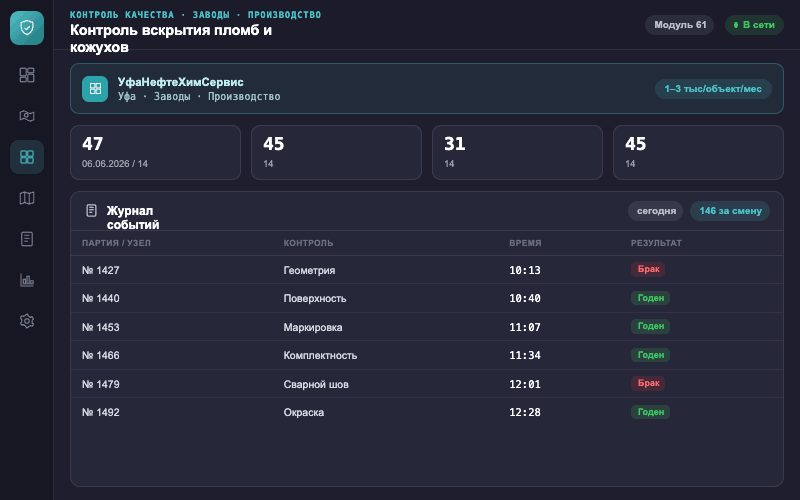Screen dimensions: 800x500
Task: Select batch № 1427
Action: tap(101, 270)
